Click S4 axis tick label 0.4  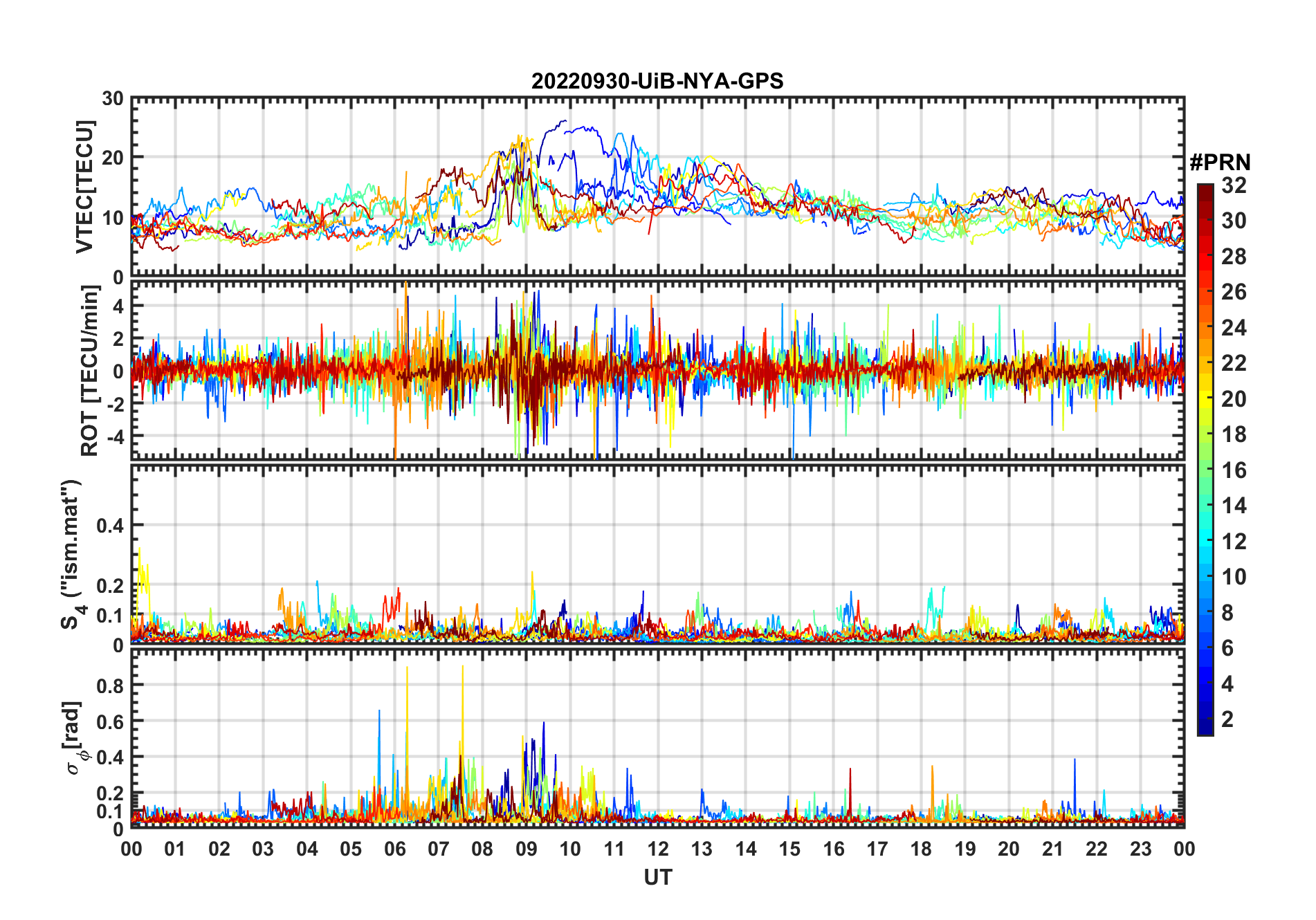click(111, 526)
